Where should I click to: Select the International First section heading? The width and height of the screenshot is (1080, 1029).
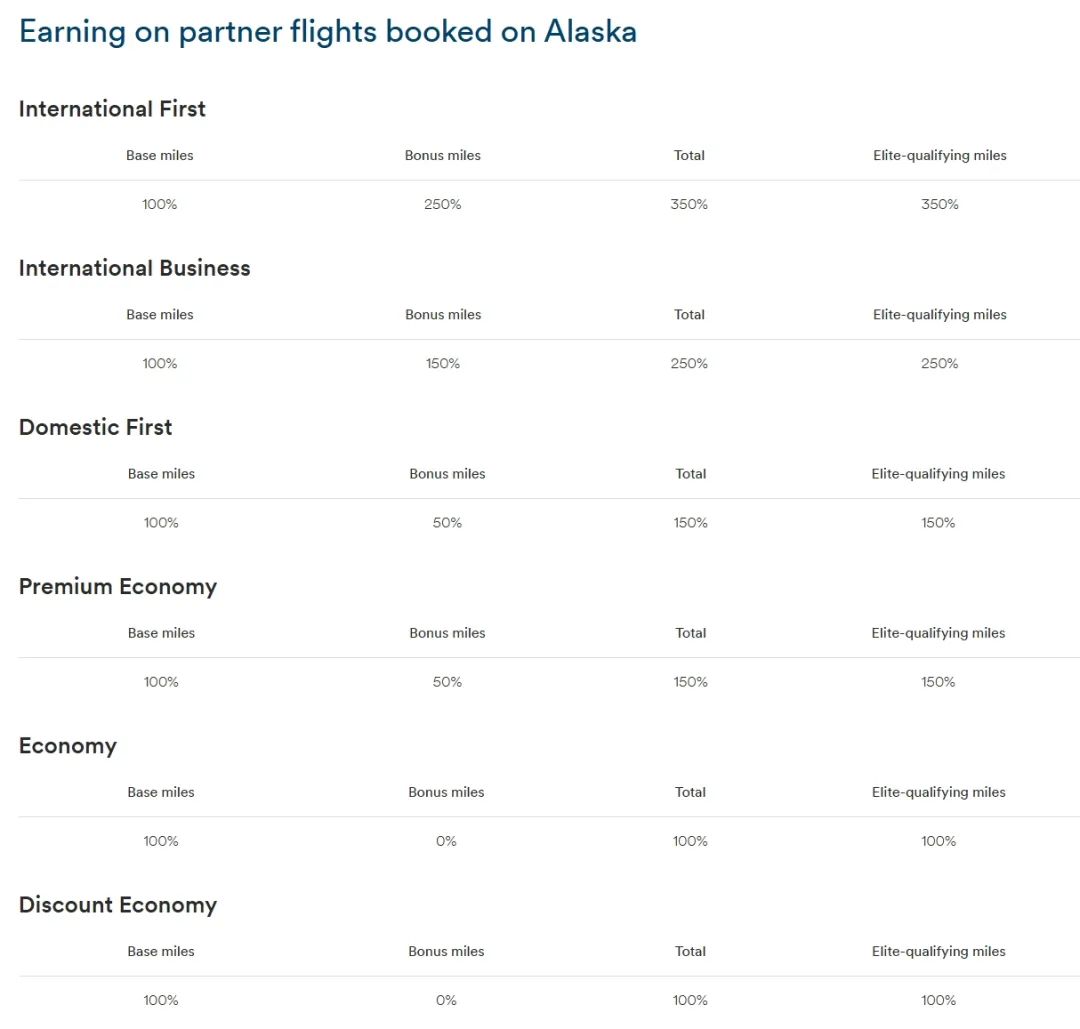pos(112,109)
